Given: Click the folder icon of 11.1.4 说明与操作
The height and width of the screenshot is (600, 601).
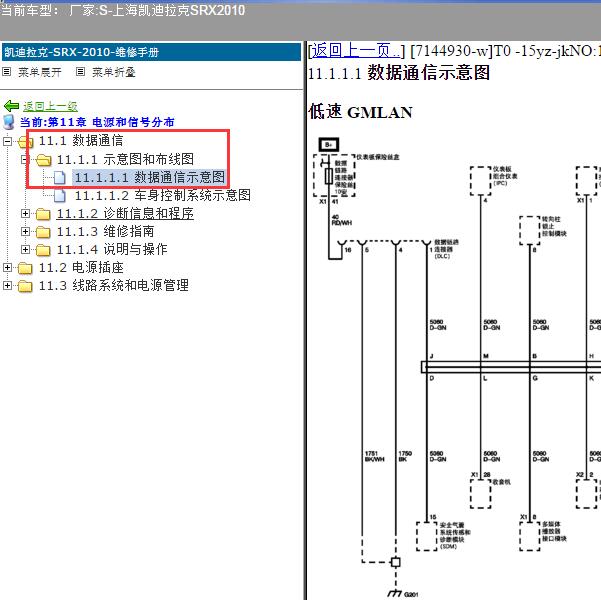Looking at the screenshot, I should coord(43,250).
